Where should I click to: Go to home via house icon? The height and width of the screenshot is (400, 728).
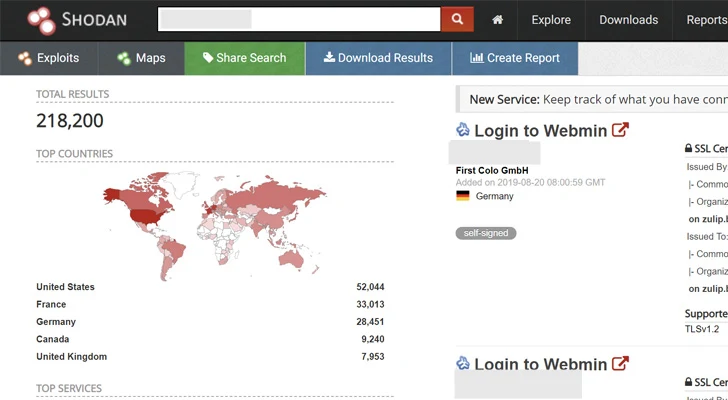[497, 20]
